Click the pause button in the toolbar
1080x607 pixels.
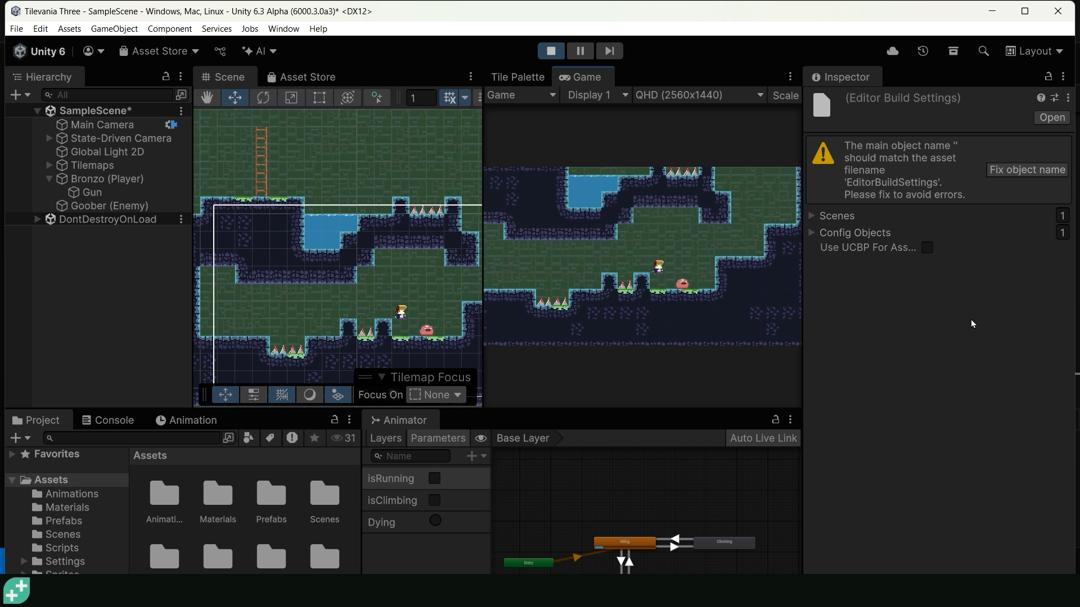click(580, 50)
